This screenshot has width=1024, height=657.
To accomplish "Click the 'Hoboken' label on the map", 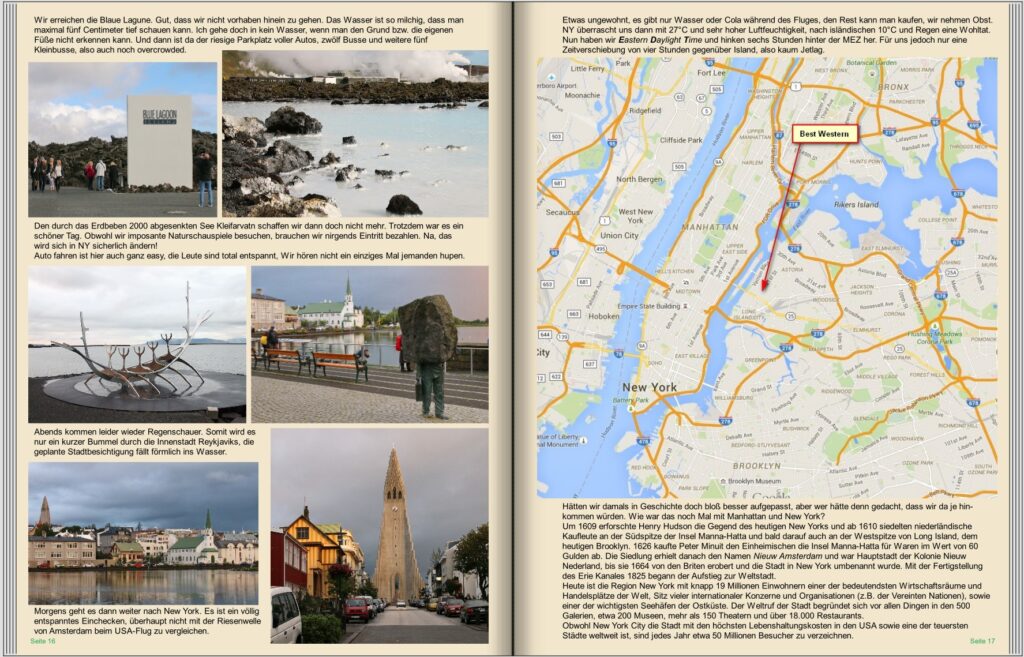I will click(x=603, y=316).
